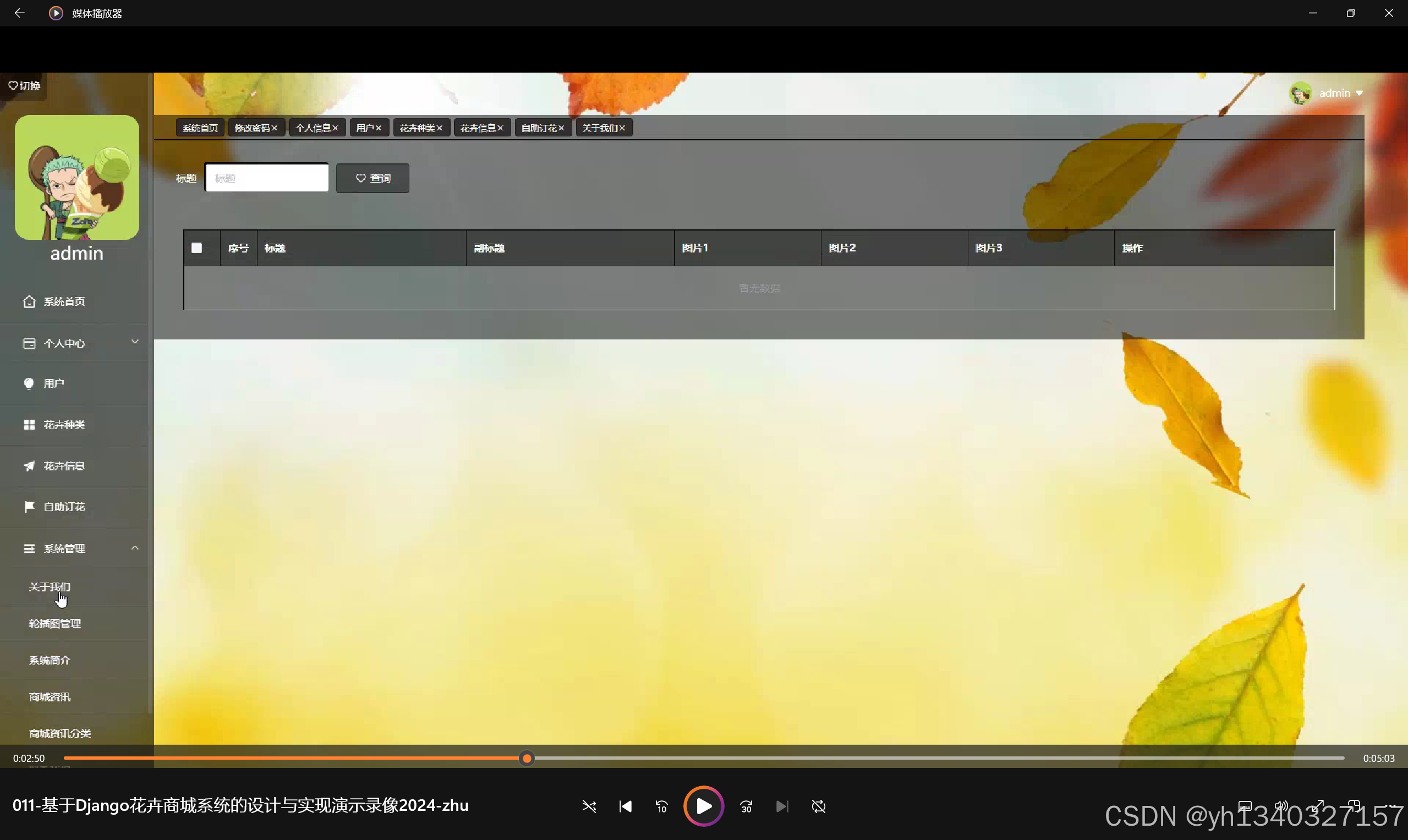Close the 花卉信息 tab

point(501,129)
